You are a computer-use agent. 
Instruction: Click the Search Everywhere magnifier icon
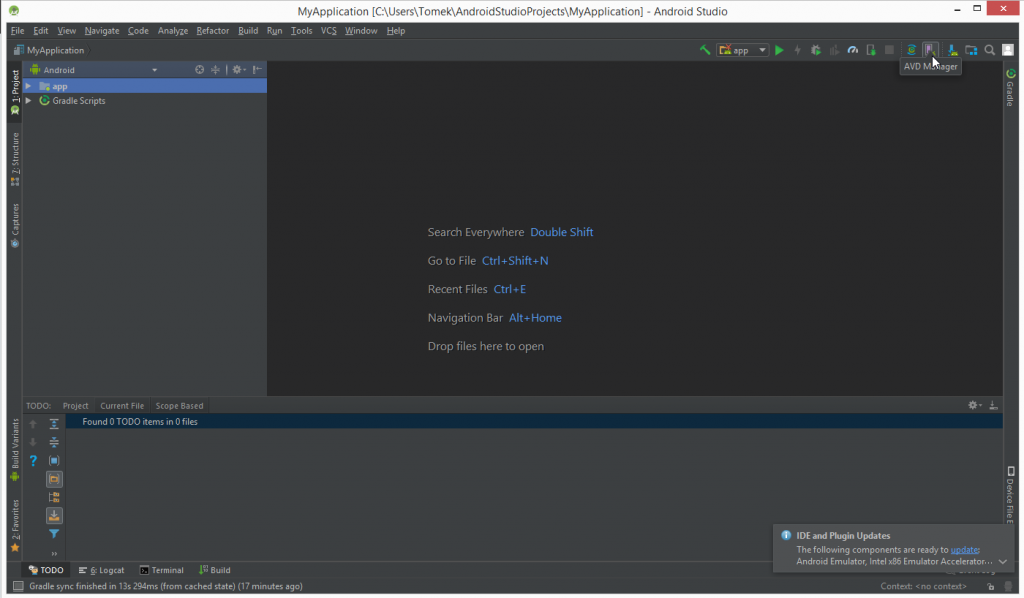989,50
